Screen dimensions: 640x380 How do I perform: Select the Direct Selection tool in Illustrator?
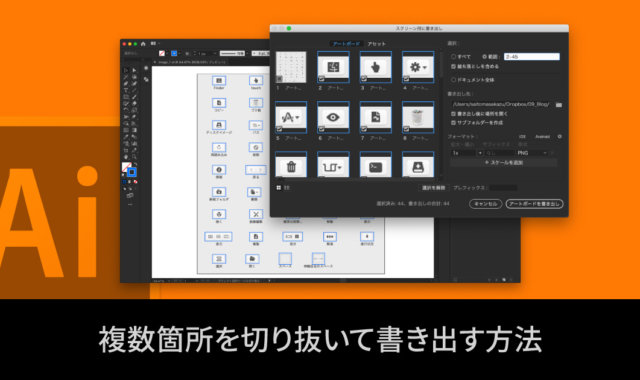pos(134,70)
